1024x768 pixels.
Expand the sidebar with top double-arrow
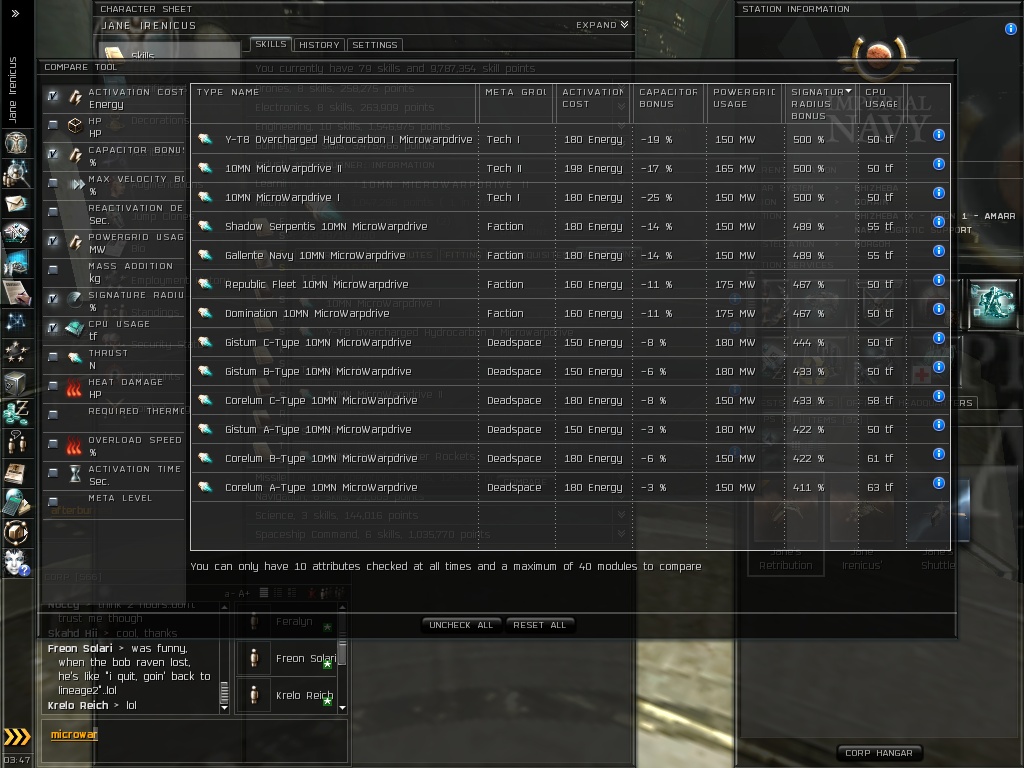click(16, 13)
